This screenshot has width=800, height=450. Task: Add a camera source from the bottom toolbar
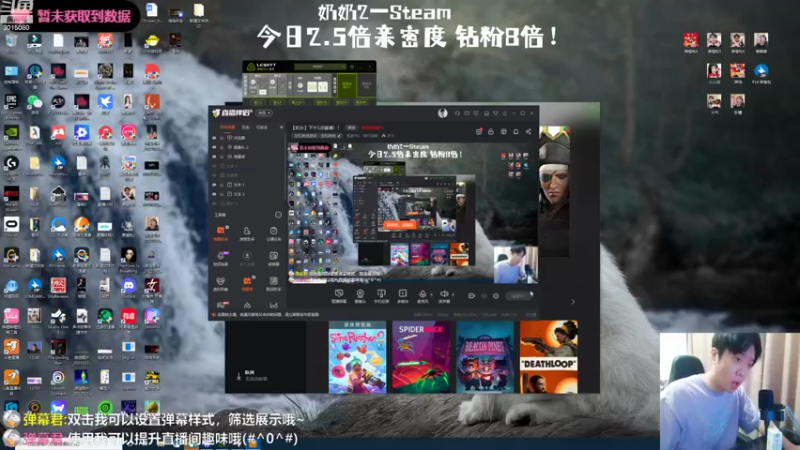click(360, 295)
